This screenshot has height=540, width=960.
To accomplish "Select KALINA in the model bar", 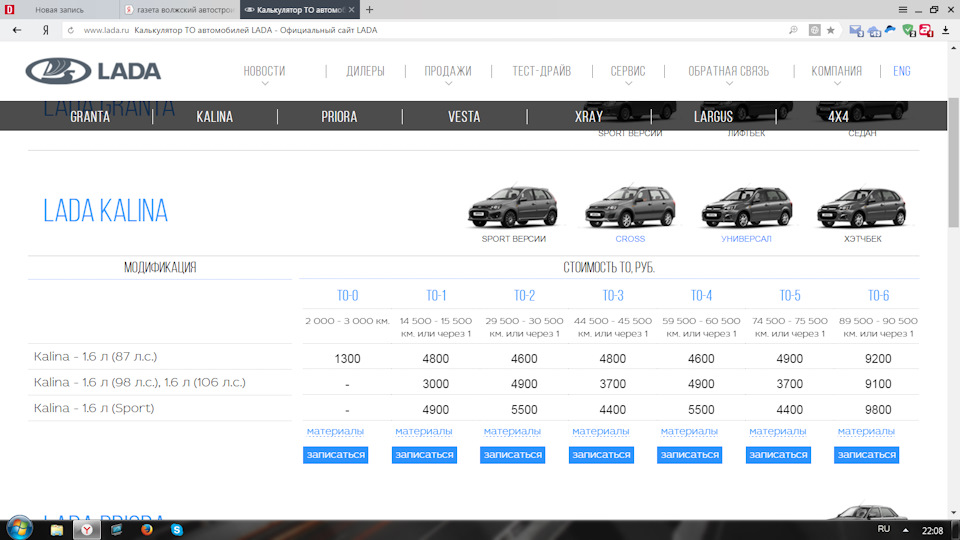I will (214, 116).
